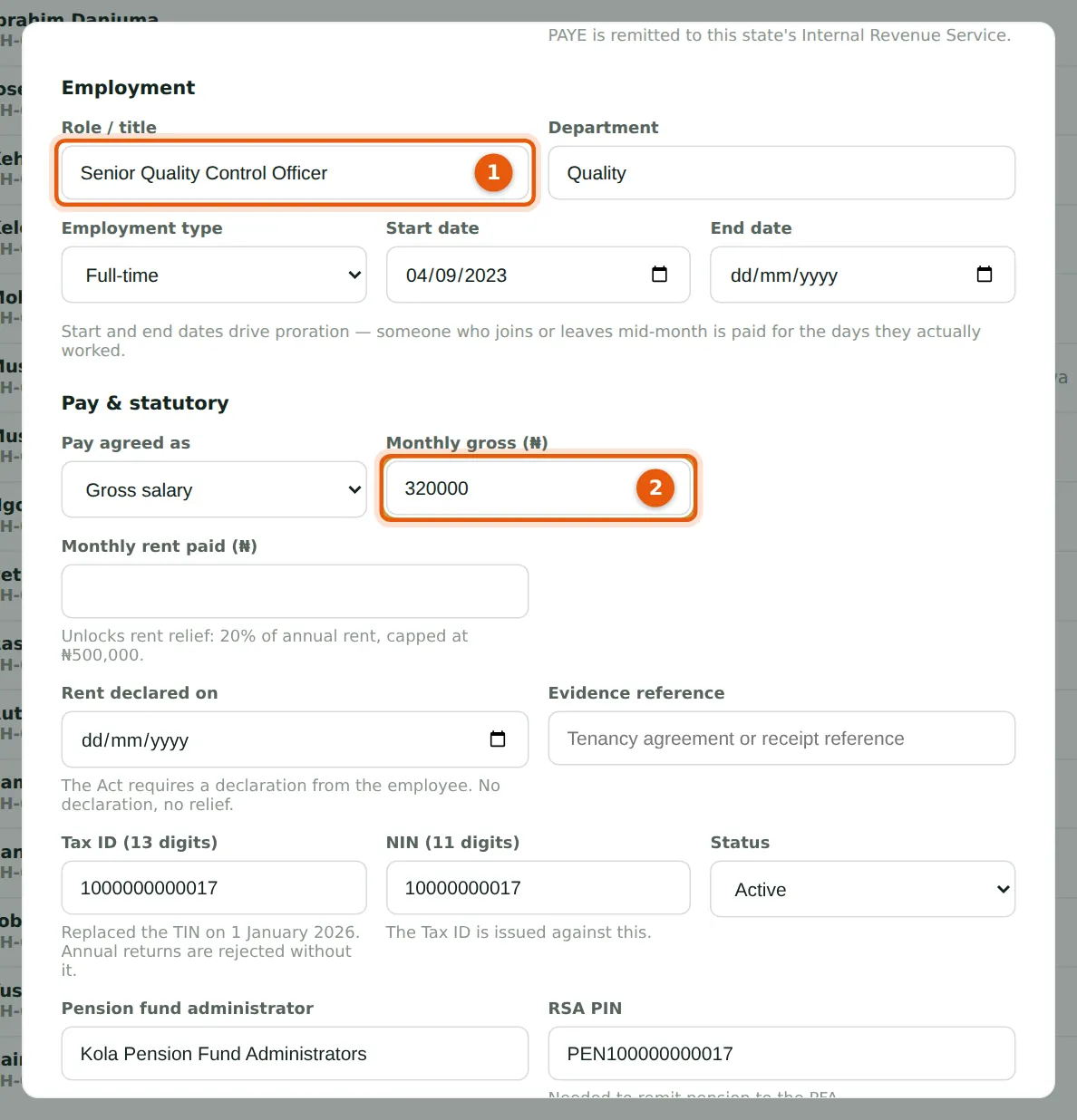Click the orange step 2 badge
The width and height of the screenshot is (1077, 1120).
655,488
